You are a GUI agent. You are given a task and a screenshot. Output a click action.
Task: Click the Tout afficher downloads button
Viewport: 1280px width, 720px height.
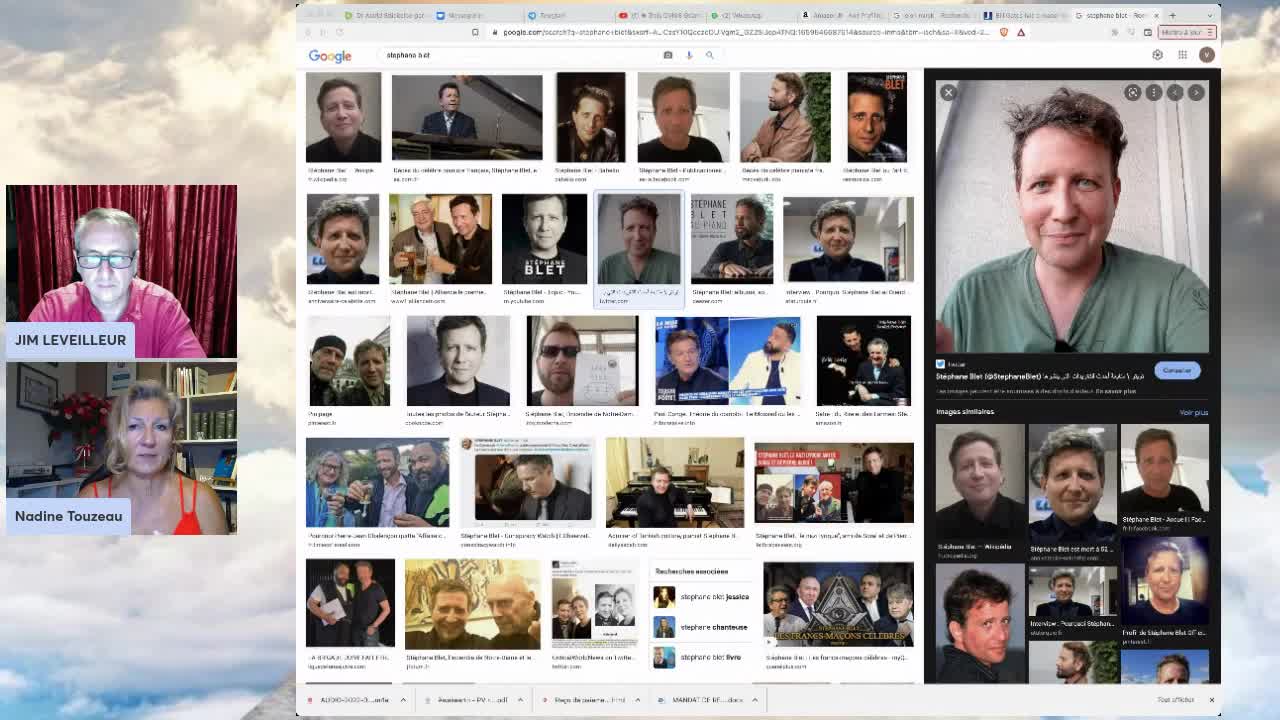click(1175, 700)
